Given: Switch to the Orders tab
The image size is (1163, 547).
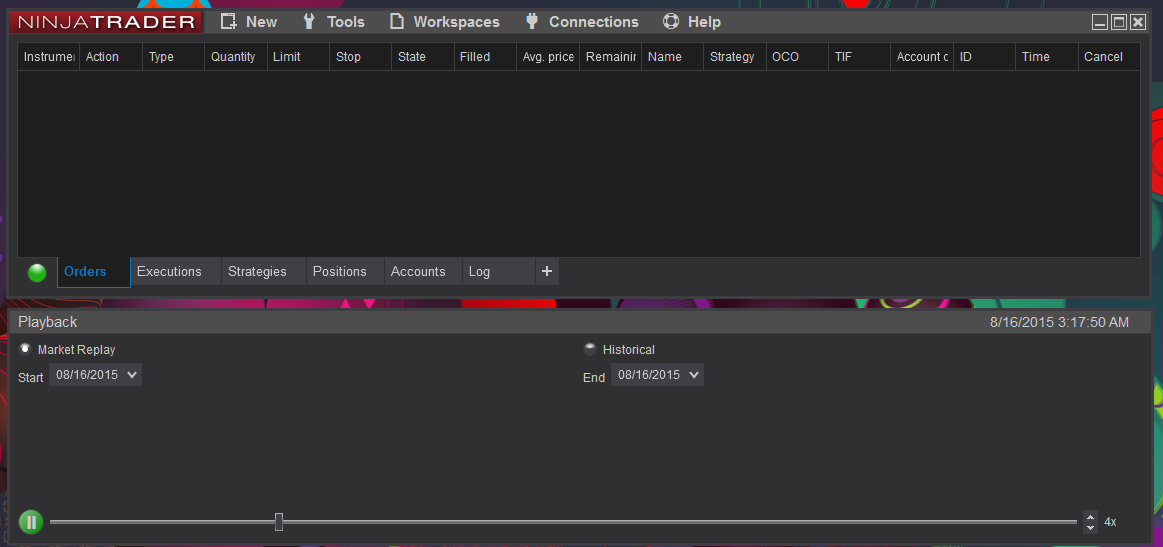Looking at the screenshot, I should (x=93, y=272).
